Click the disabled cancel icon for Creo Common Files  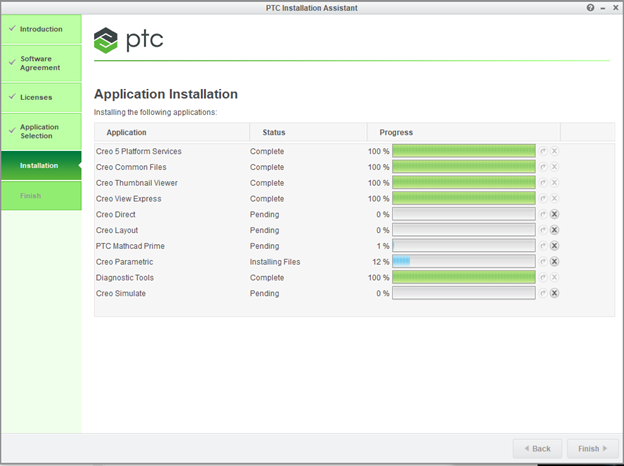pos(554,167)
